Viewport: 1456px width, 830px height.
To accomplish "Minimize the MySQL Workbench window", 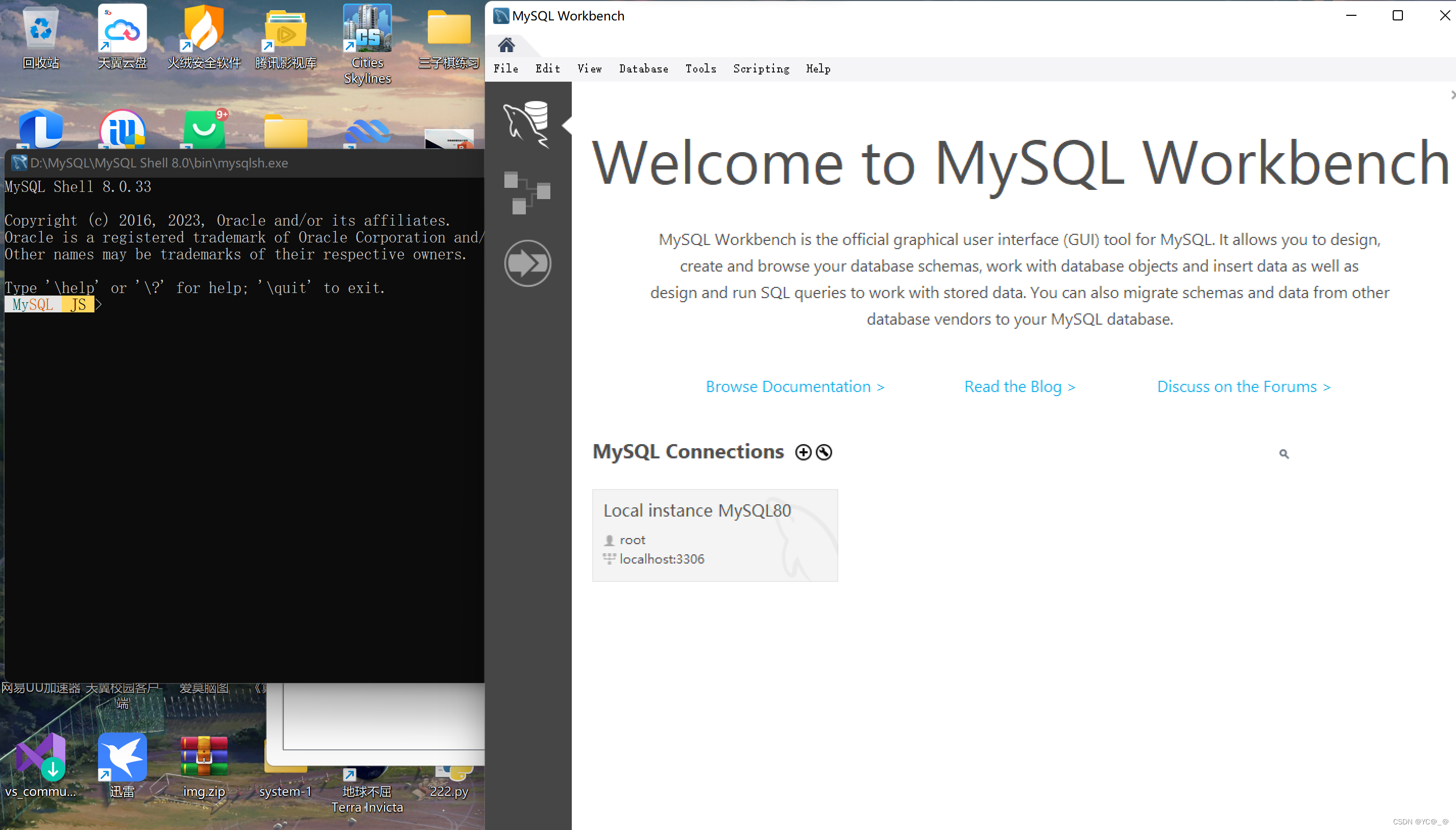I will coord(1350,15).
